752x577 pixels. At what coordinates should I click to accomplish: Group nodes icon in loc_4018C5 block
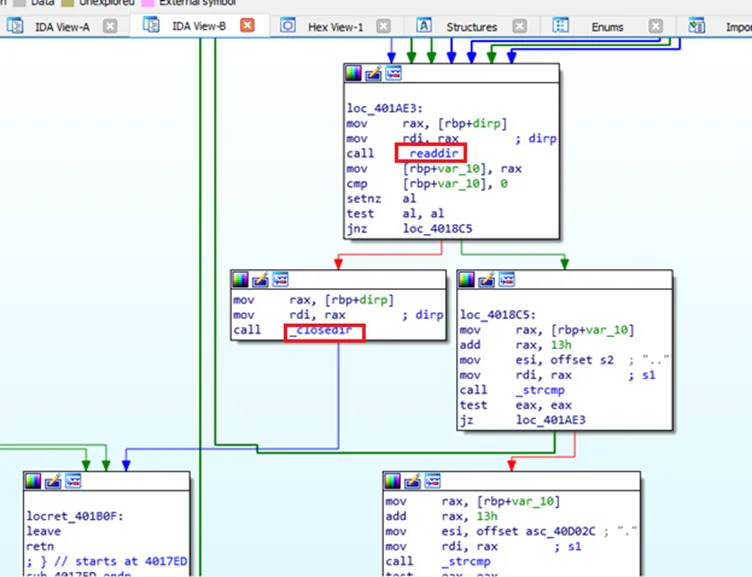click(x=506, y=279)
